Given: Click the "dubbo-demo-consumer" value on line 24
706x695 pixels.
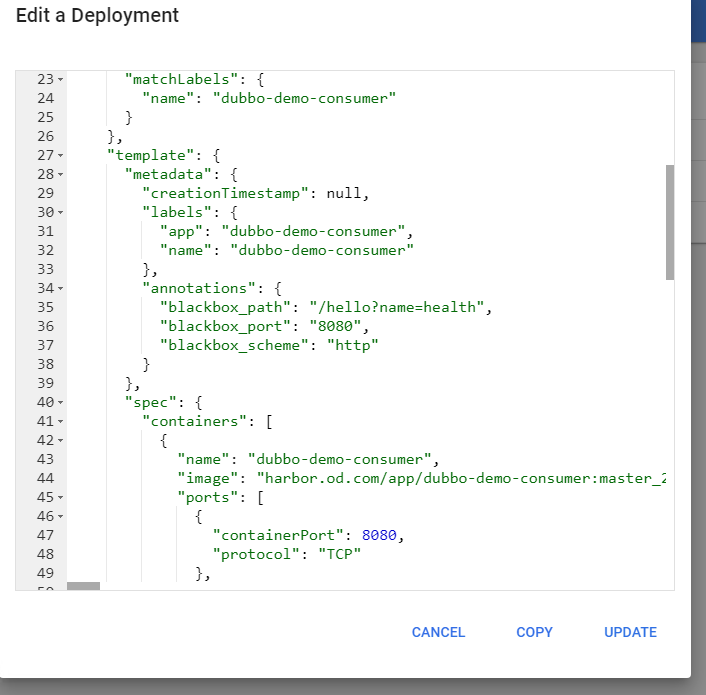Looking at the screenshot, I should pyautogui.click(x=304, y=99).
